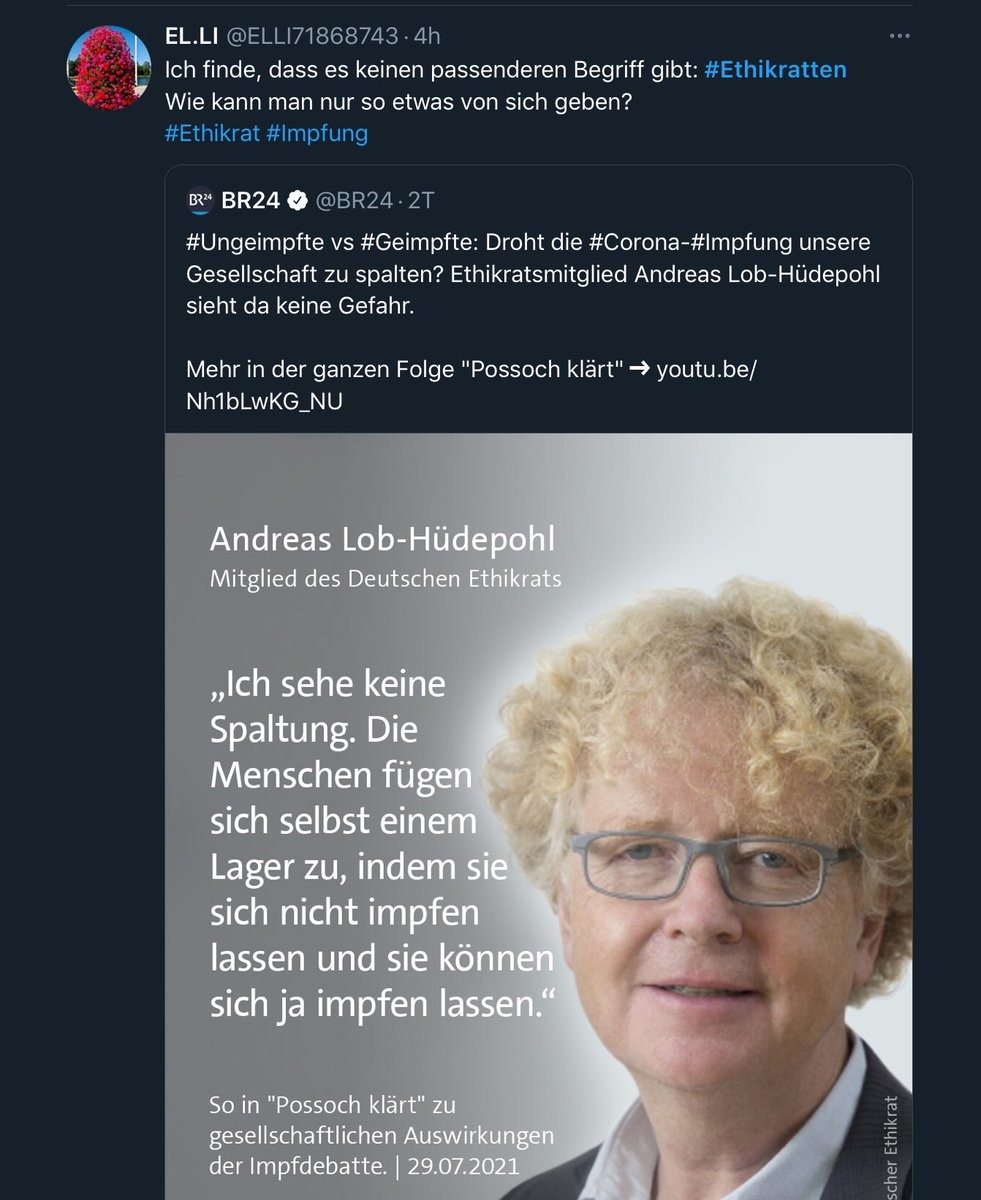Click the BR24 verified badge
The height and width of the screenshot is (1200, 981).
click(x=297, y=201)
